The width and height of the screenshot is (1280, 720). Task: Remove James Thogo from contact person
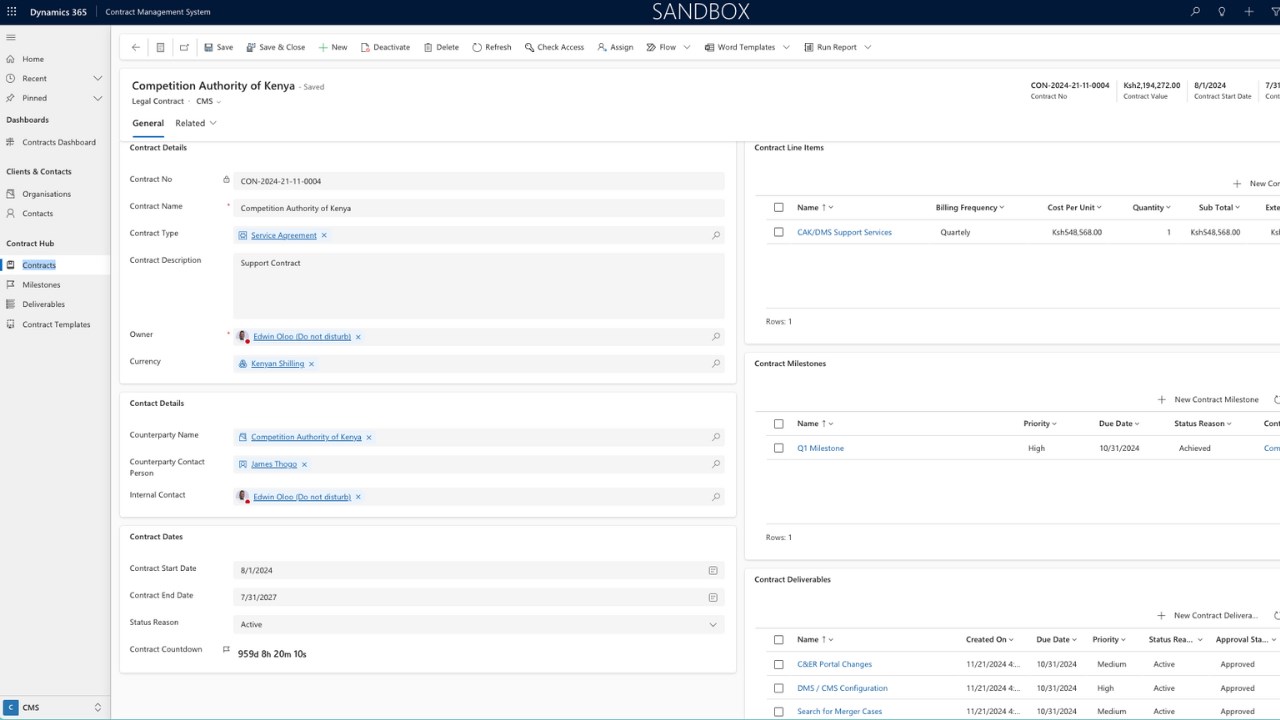[x=304, y=464]
